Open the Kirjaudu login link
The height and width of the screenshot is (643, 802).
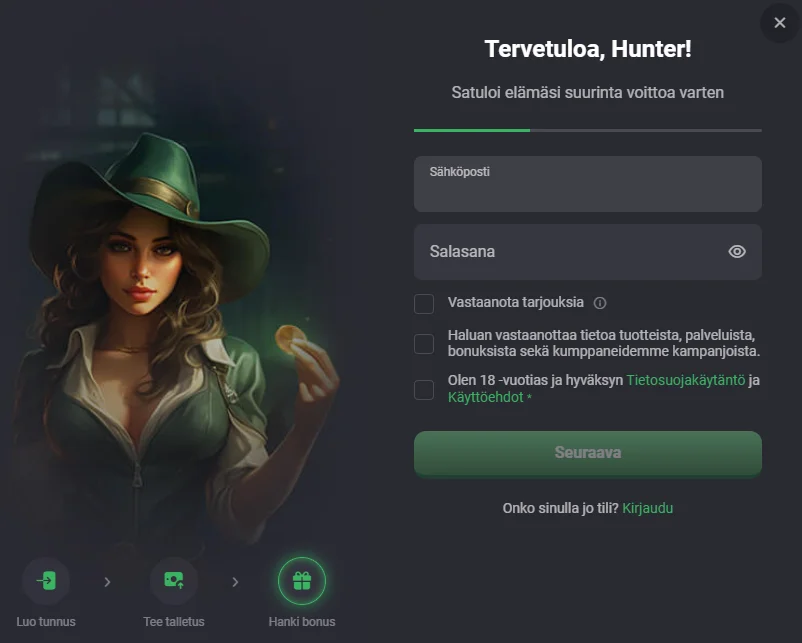[x=648, y=508]
